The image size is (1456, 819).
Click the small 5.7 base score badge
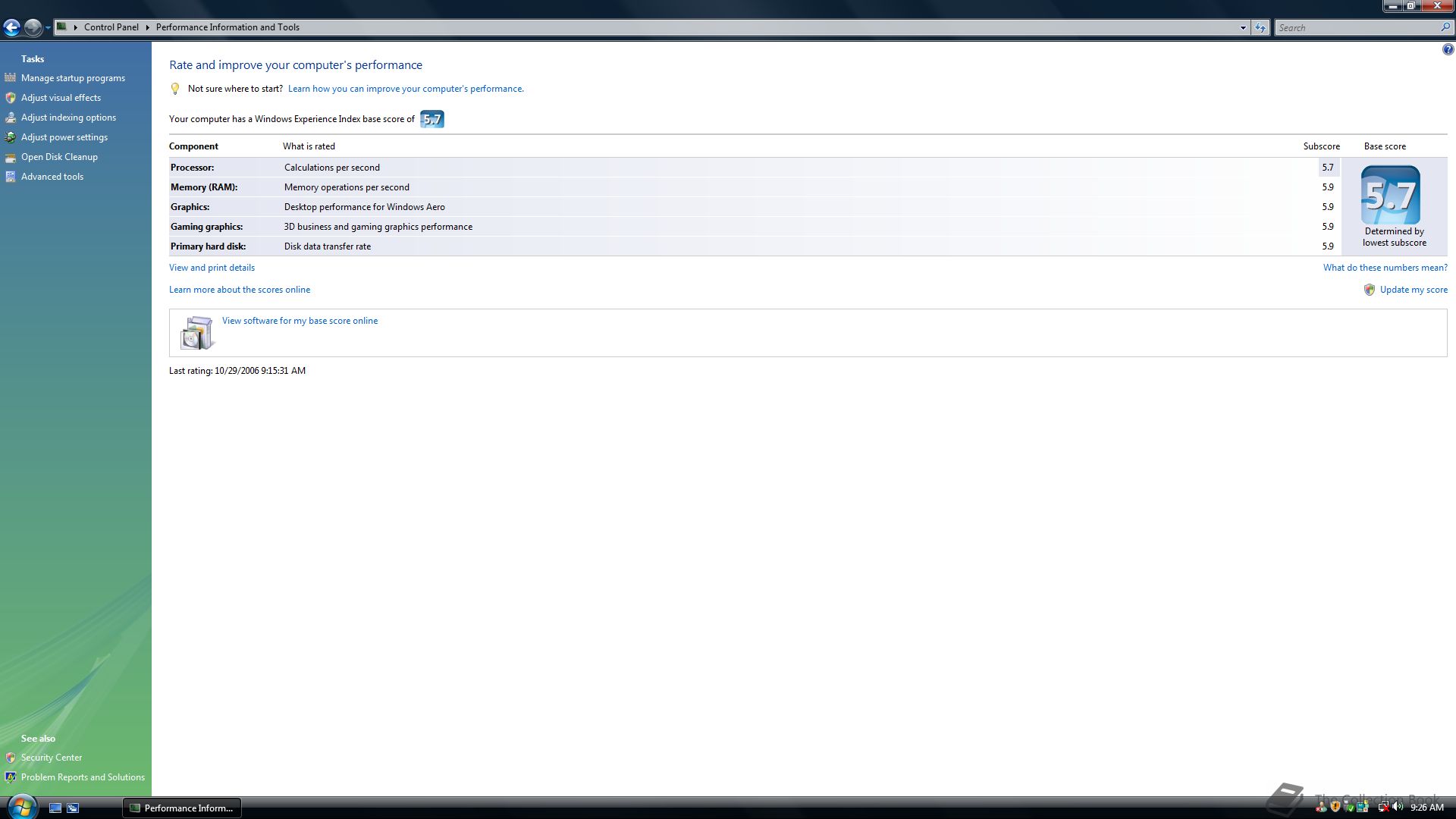(x=432, y=119)
